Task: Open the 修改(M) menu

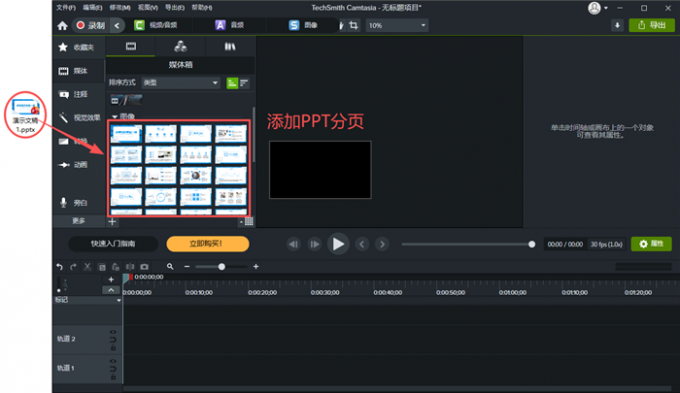Action: click(x=120, y=7)
